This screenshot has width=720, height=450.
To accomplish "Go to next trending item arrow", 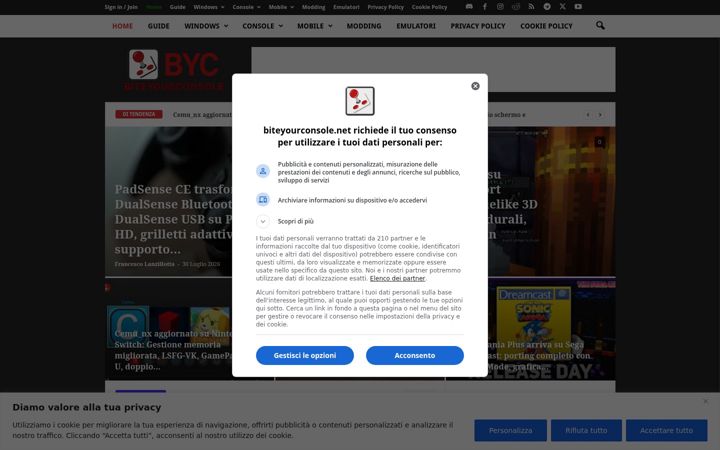I will coord(600,115).
